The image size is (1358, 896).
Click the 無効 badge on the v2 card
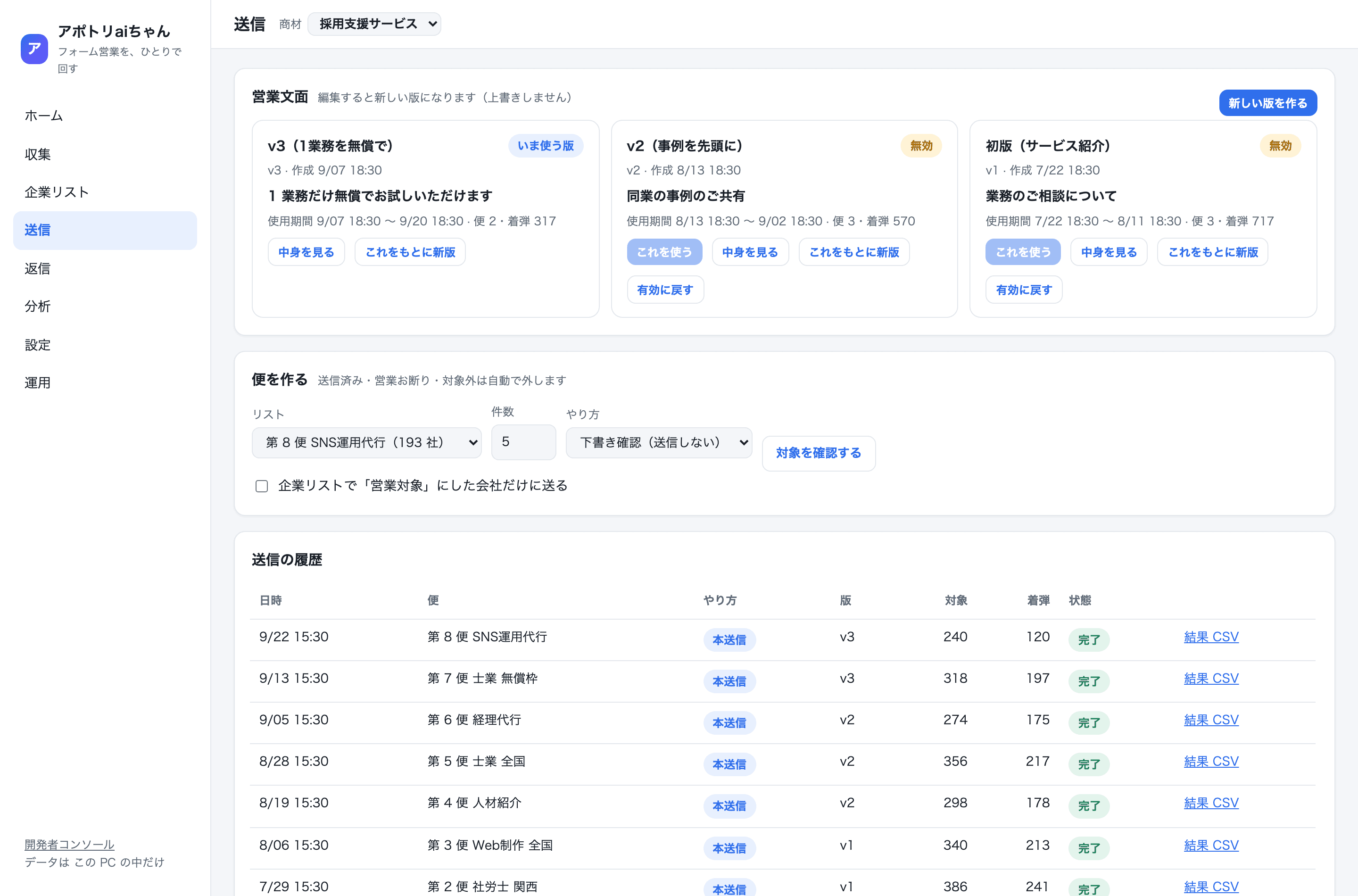click(x=921, y=146)
